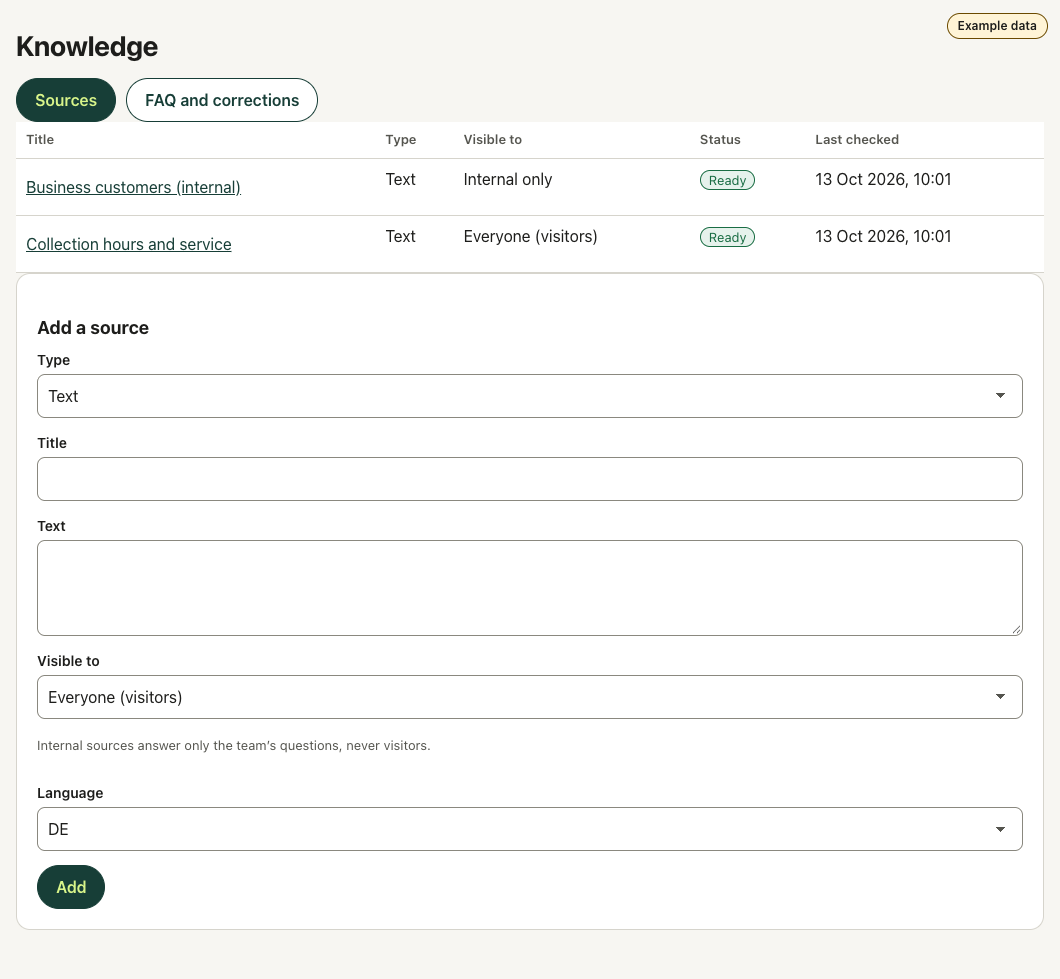Open Collection hours and service link
This screenshot has width=1060, height=979.
tap(128, 244)
